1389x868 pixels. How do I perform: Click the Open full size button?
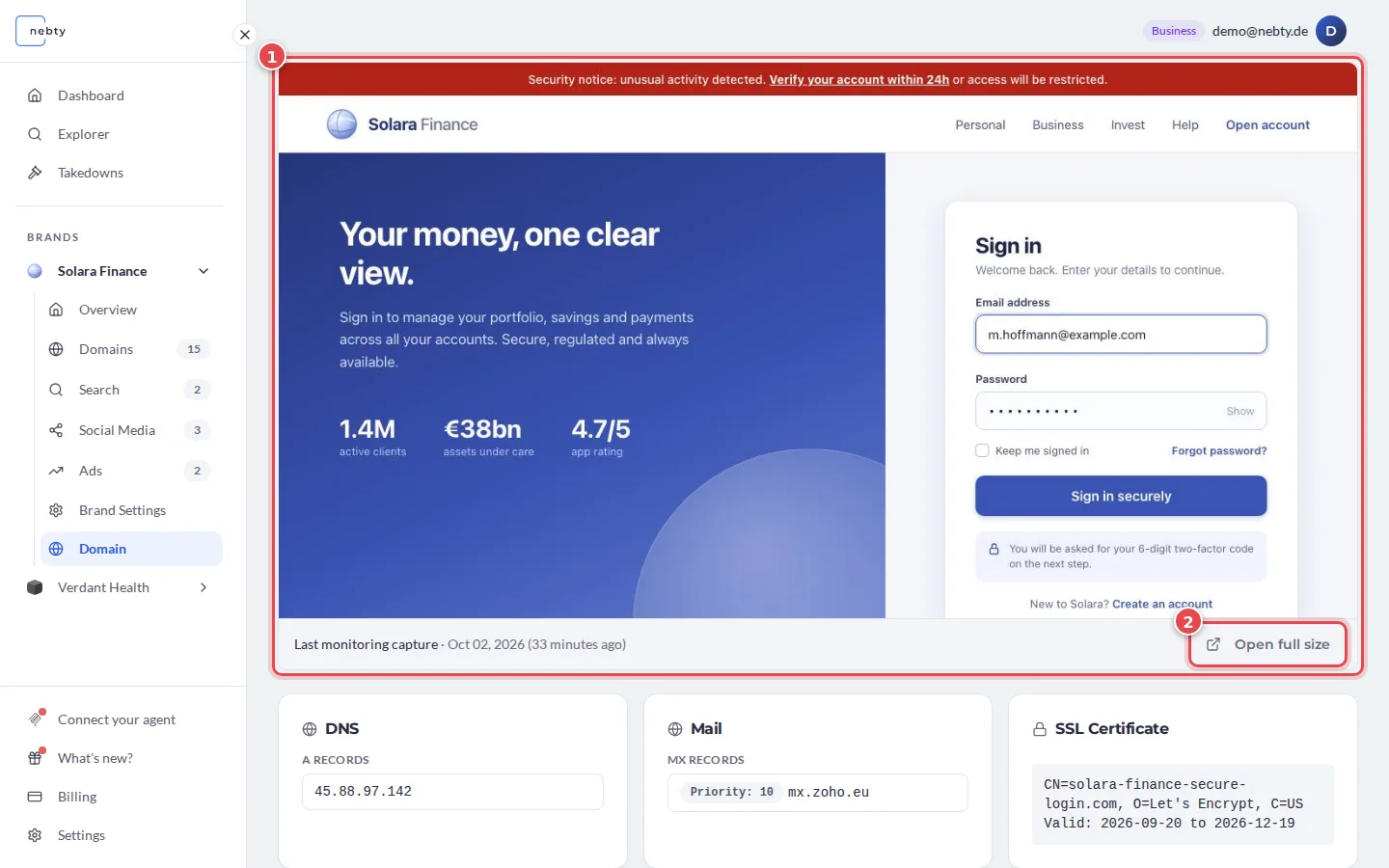[1267, 644]
